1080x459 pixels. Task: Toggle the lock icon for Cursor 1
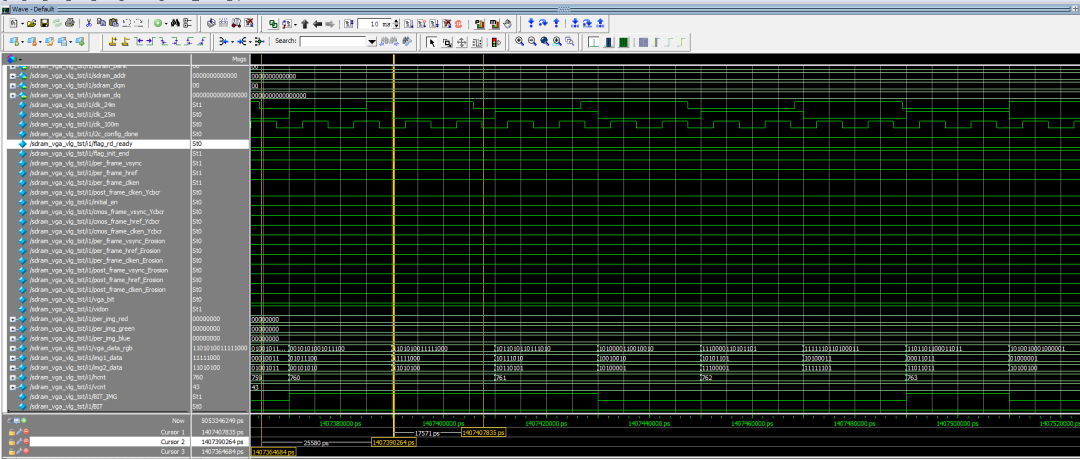point(12,431)
